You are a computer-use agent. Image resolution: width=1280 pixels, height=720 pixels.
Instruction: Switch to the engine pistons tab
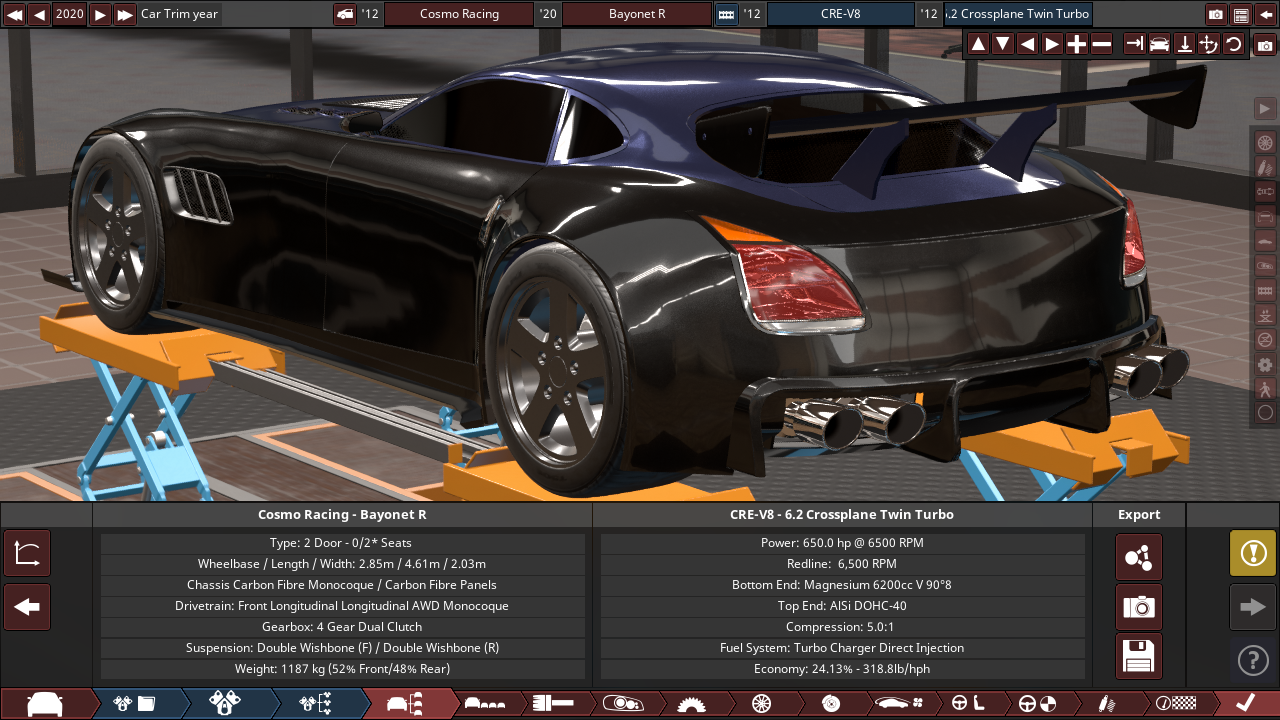coord(225,704)
